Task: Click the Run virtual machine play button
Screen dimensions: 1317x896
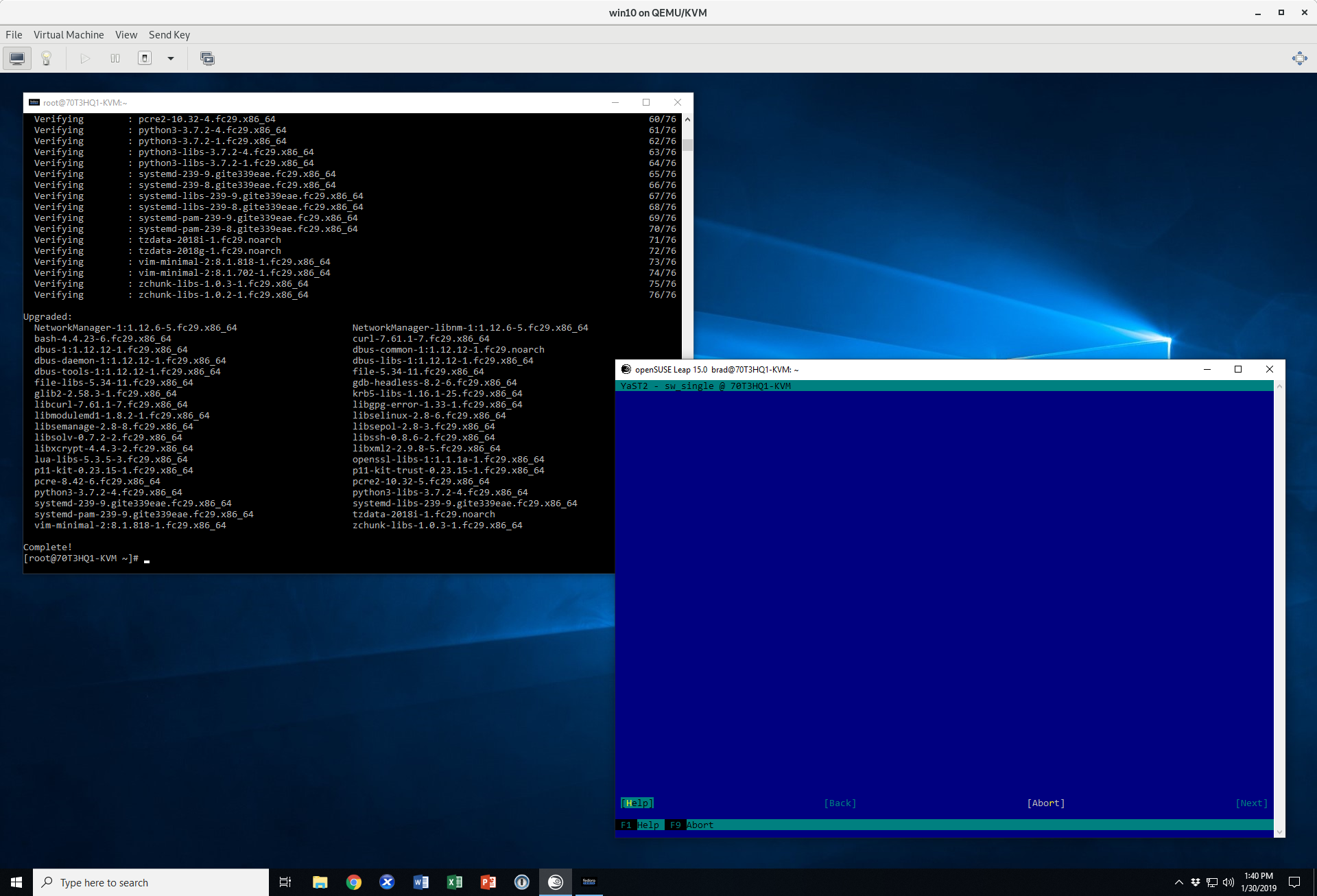Action: pos(85,58)
